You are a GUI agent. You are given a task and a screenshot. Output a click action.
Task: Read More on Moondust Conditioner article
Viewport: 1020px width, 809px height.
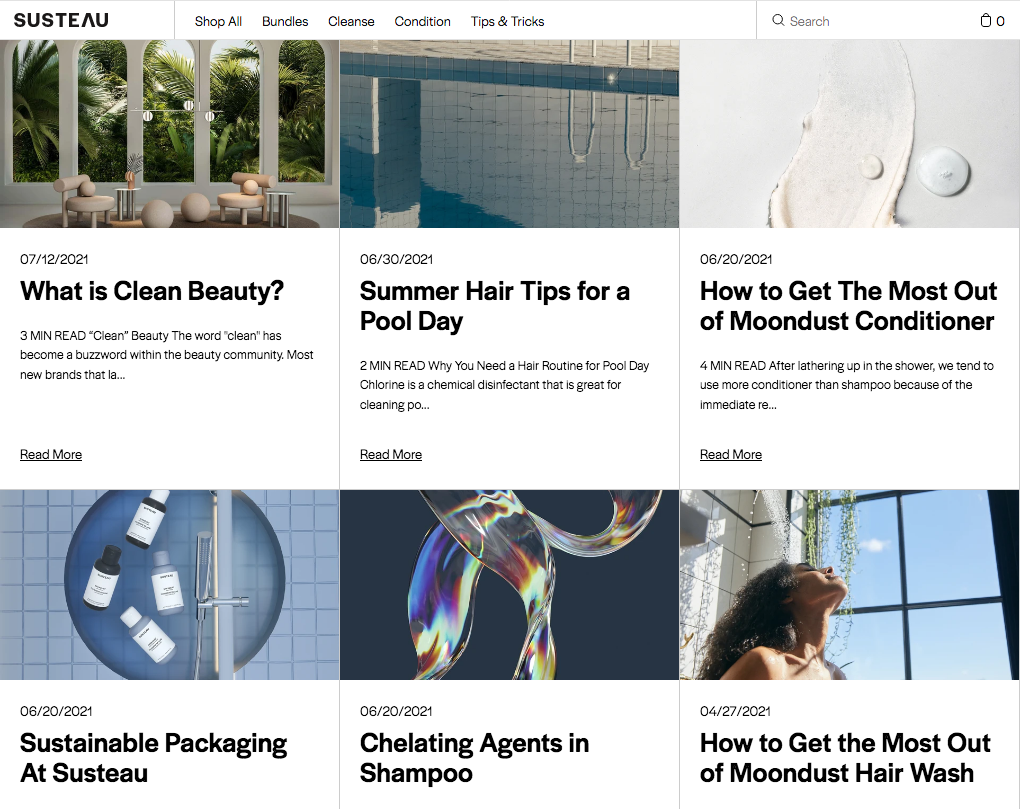(731, 455)
